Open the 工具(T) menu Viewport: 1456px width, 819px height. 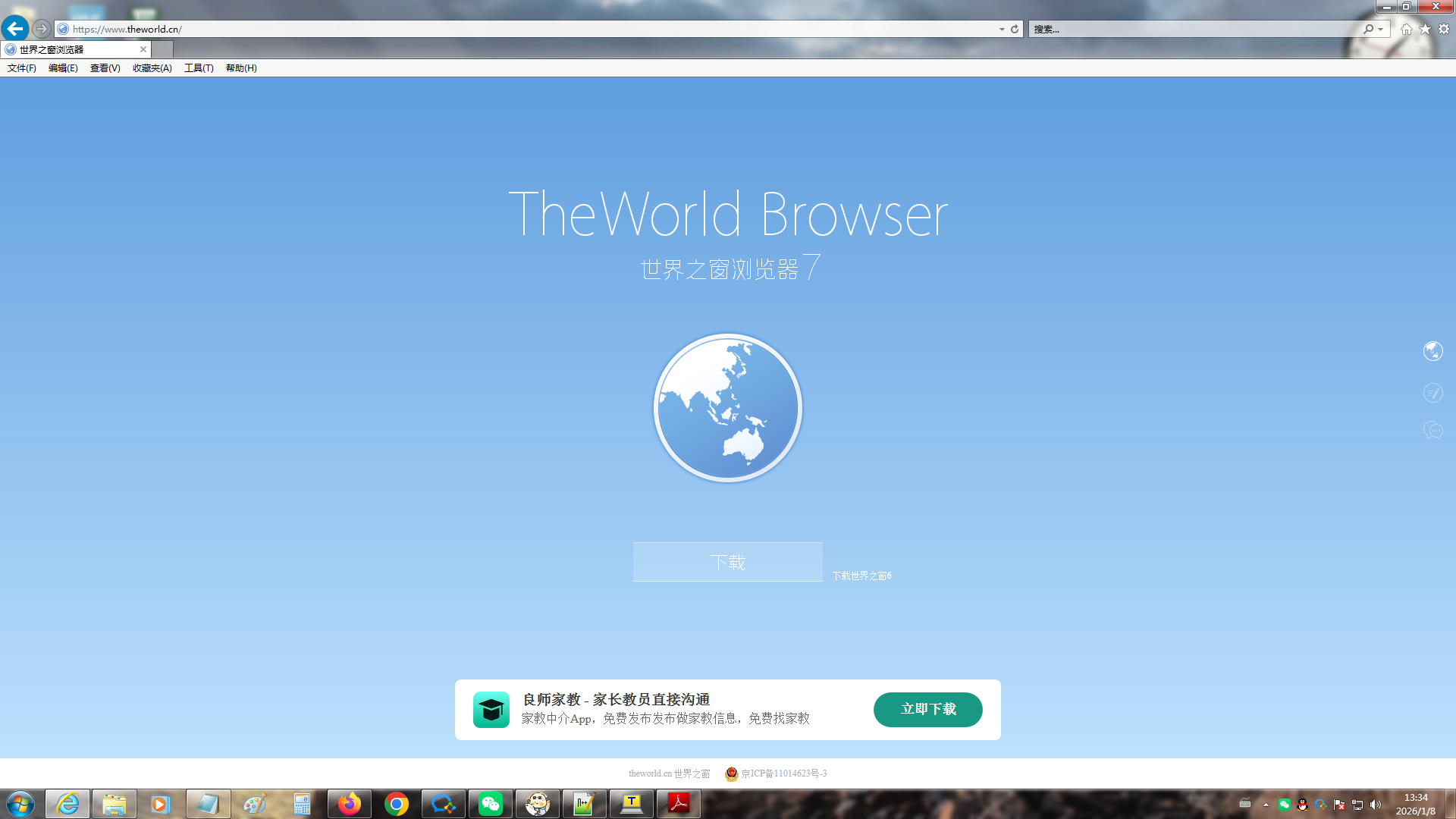click(199, 68)
